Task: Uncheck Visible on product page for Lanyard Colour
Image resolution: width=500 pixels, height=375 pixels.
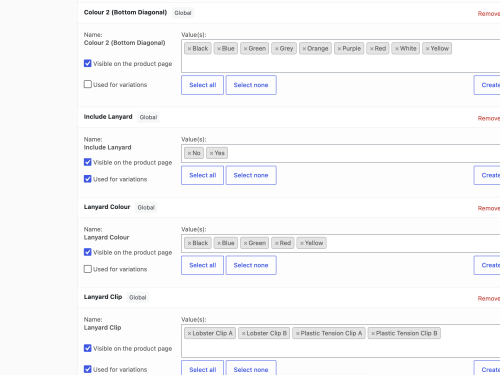Action: (x=88, y=252)
